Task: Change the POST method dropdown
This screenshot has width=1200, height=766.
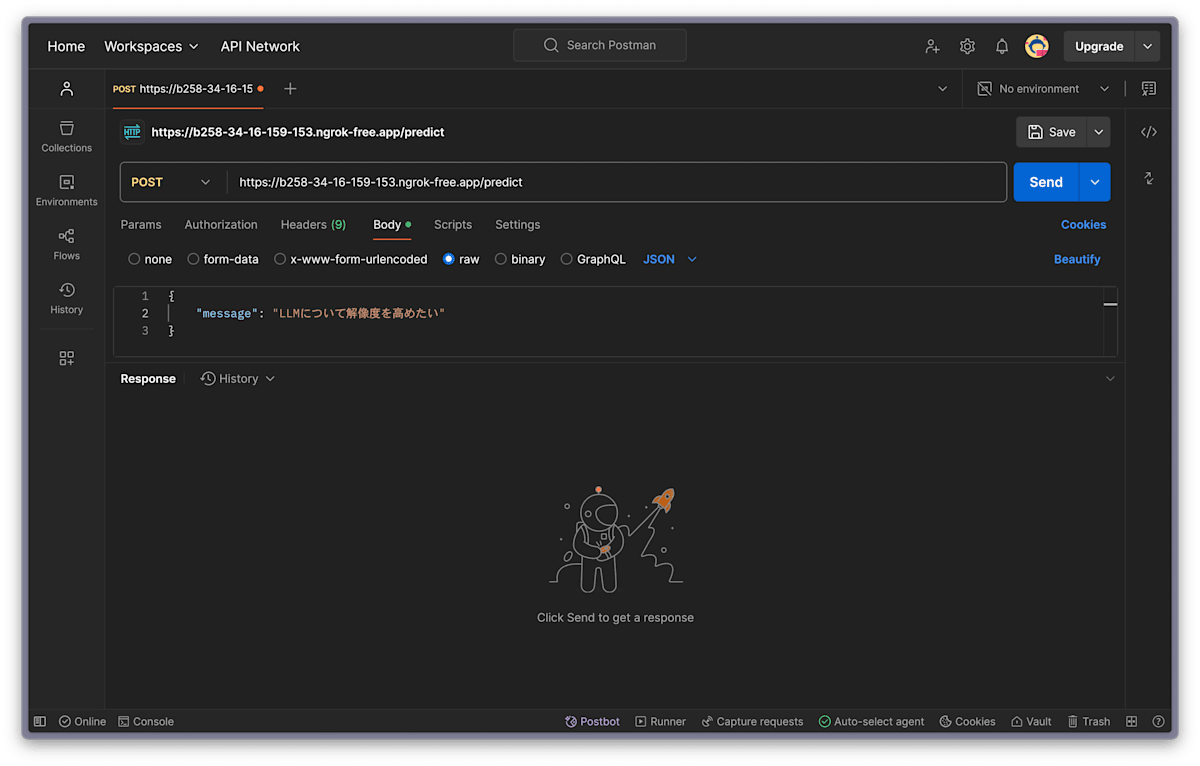Action: (172, 182)
